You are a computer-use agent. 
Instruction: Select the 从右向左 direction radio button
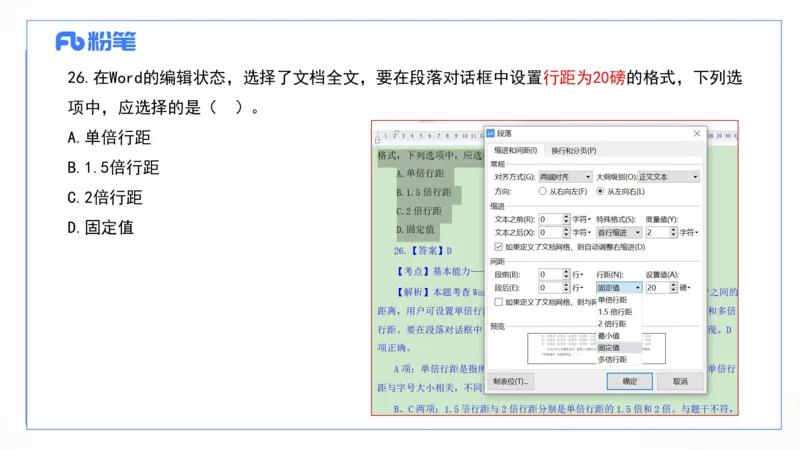tap(542, 191)
